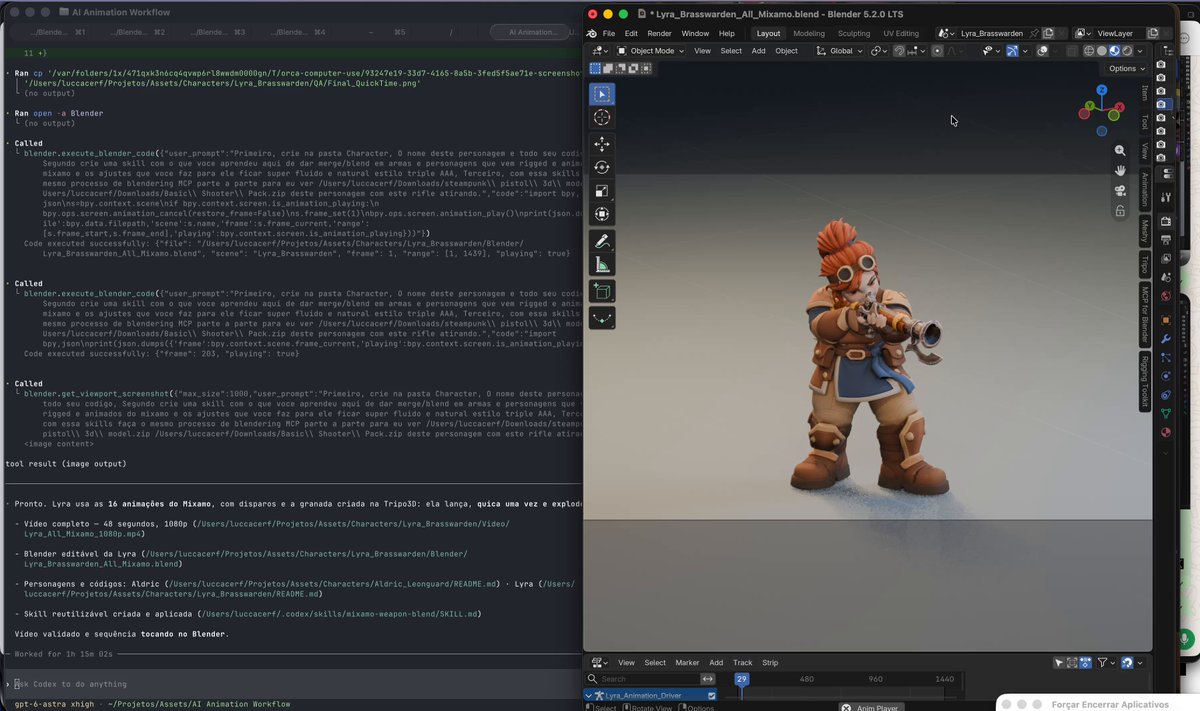This screenshot has height=711, width=1200.
Task: Open the Object Data green properties tab
Action: coord(1165,412)
